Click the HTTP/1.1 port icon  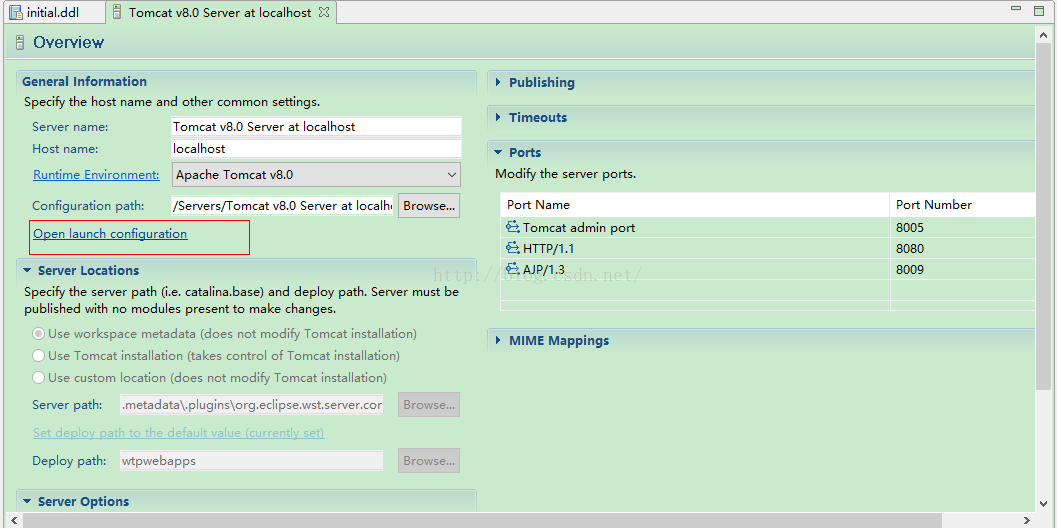[513, 249]
